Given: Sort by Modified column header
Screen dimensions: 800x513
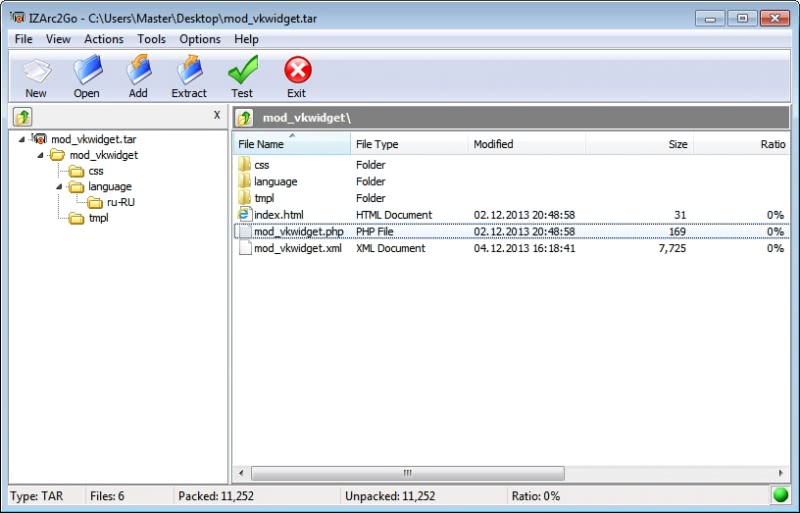Looking at the screenshot, I should point(527,144).
